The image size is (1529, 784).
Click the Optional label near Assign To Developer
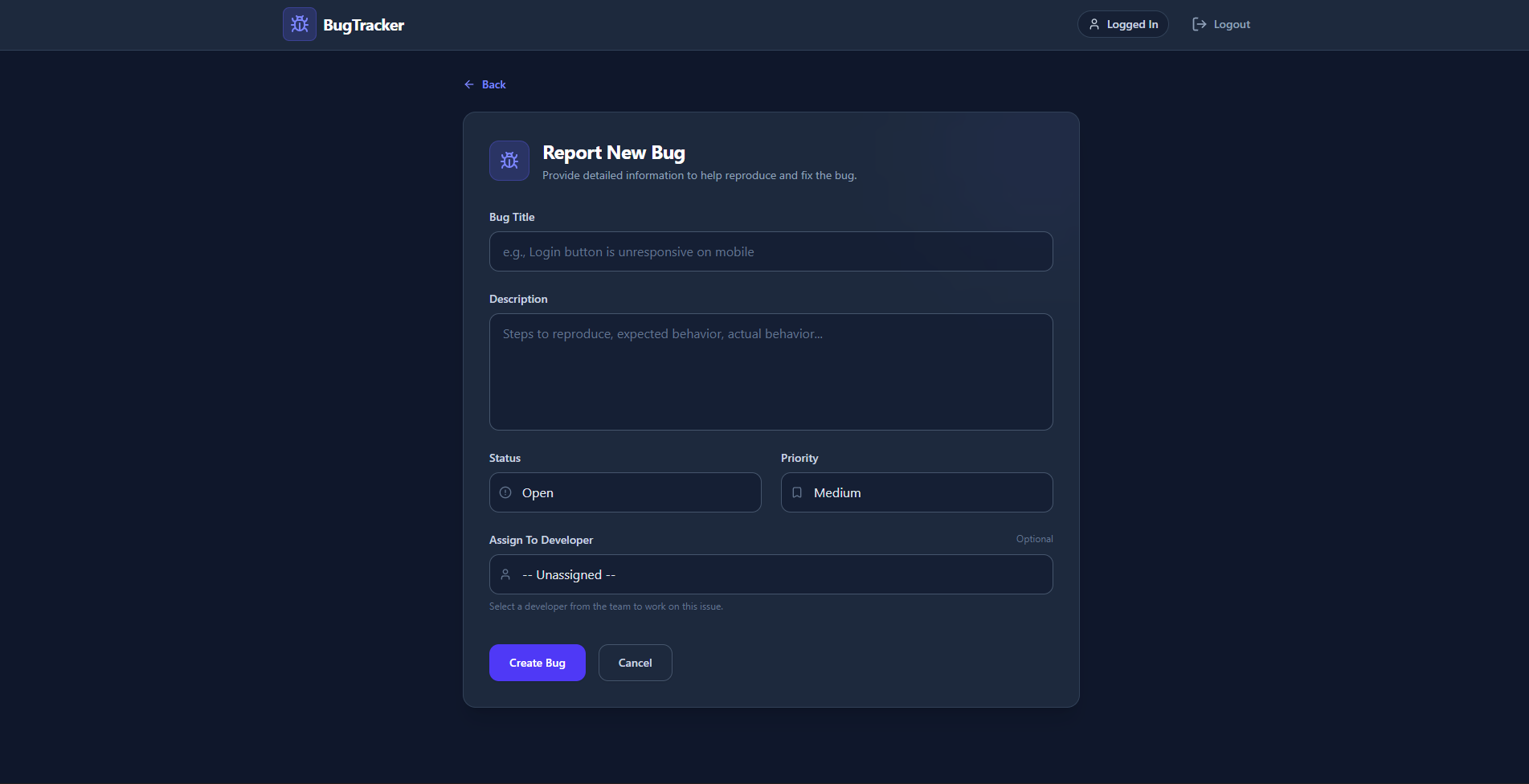[1034, 538]
